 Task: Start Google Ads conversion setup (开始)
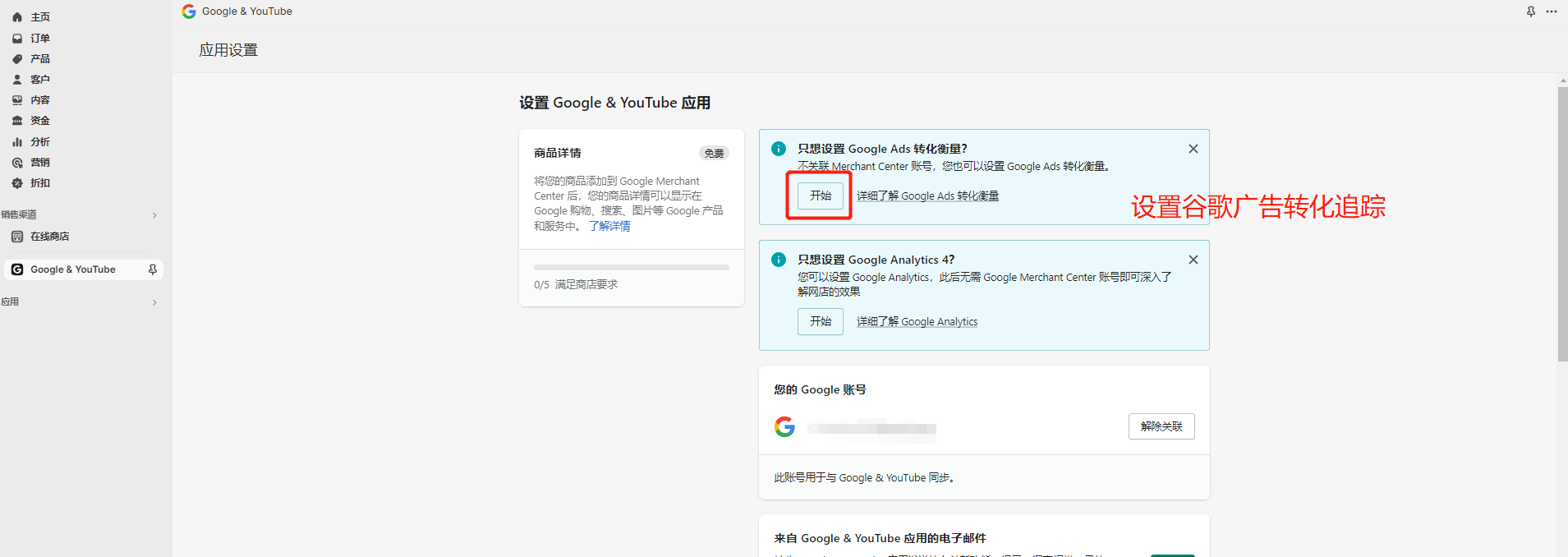821,196
